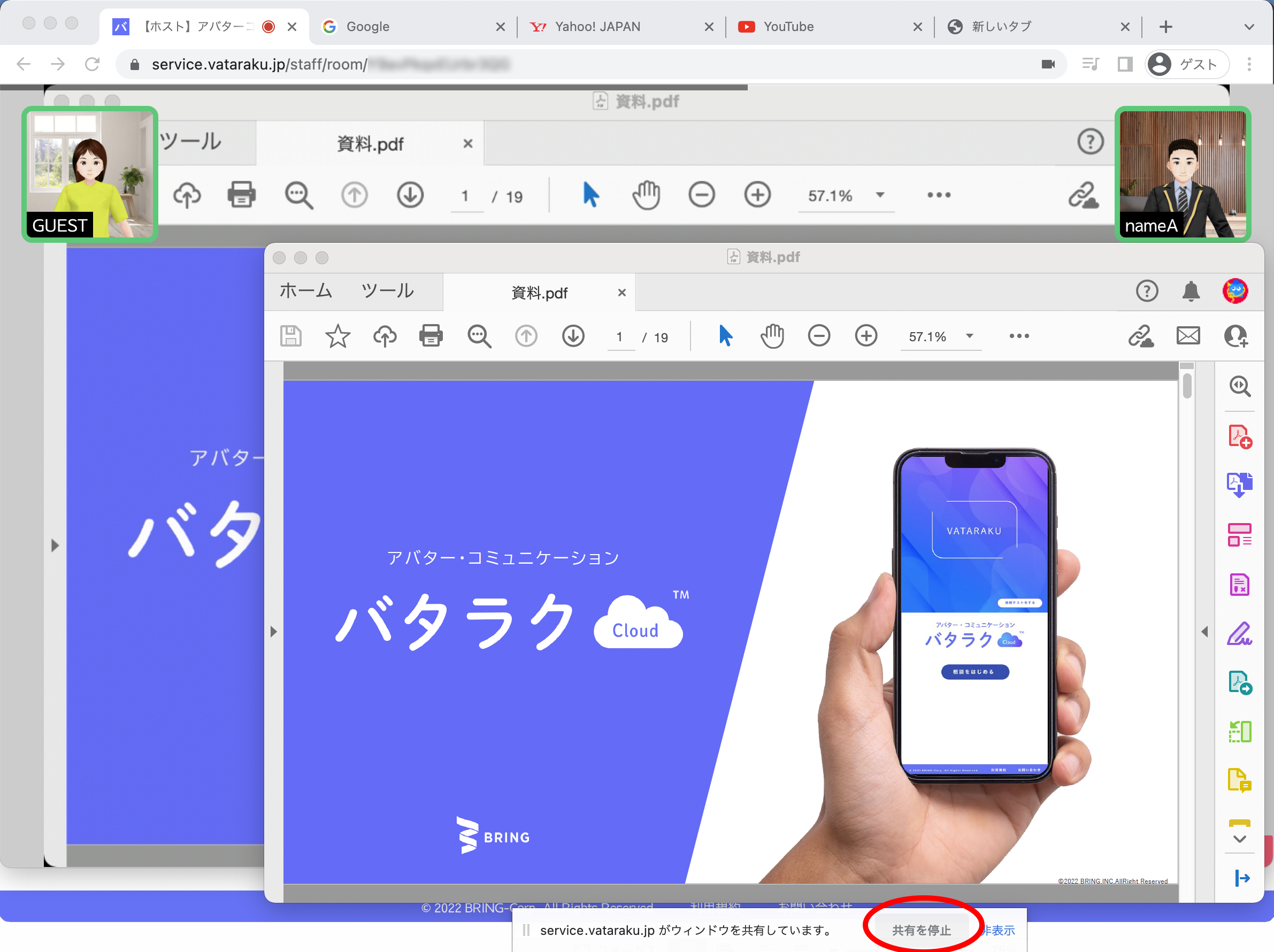Open the Create PDF tool in right sidebar
This screenshot has height=952, width=1274.
pyautogui.click(x=1239, y=436)
